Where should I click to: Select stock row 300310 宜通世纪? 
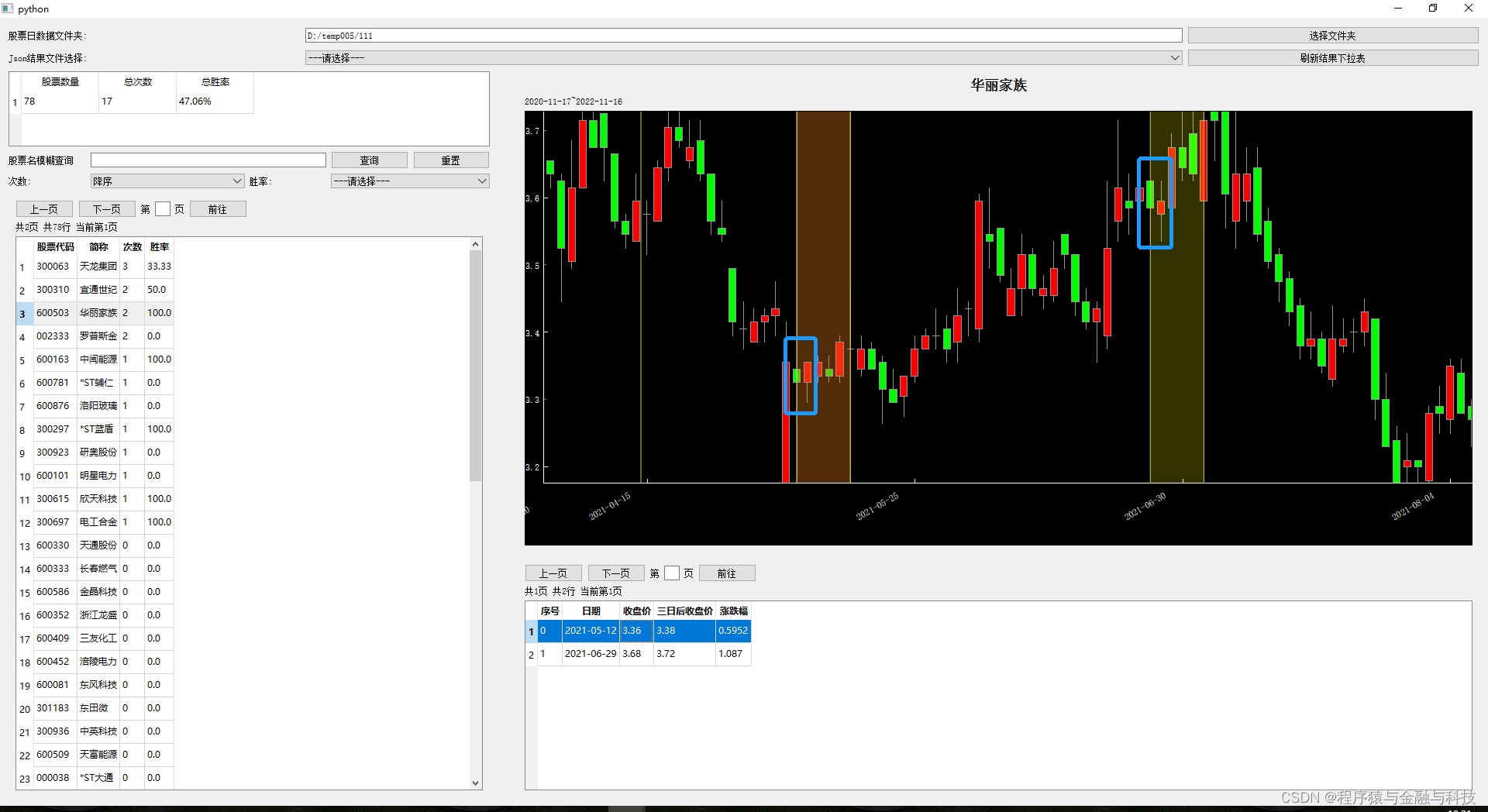point(96,290)
